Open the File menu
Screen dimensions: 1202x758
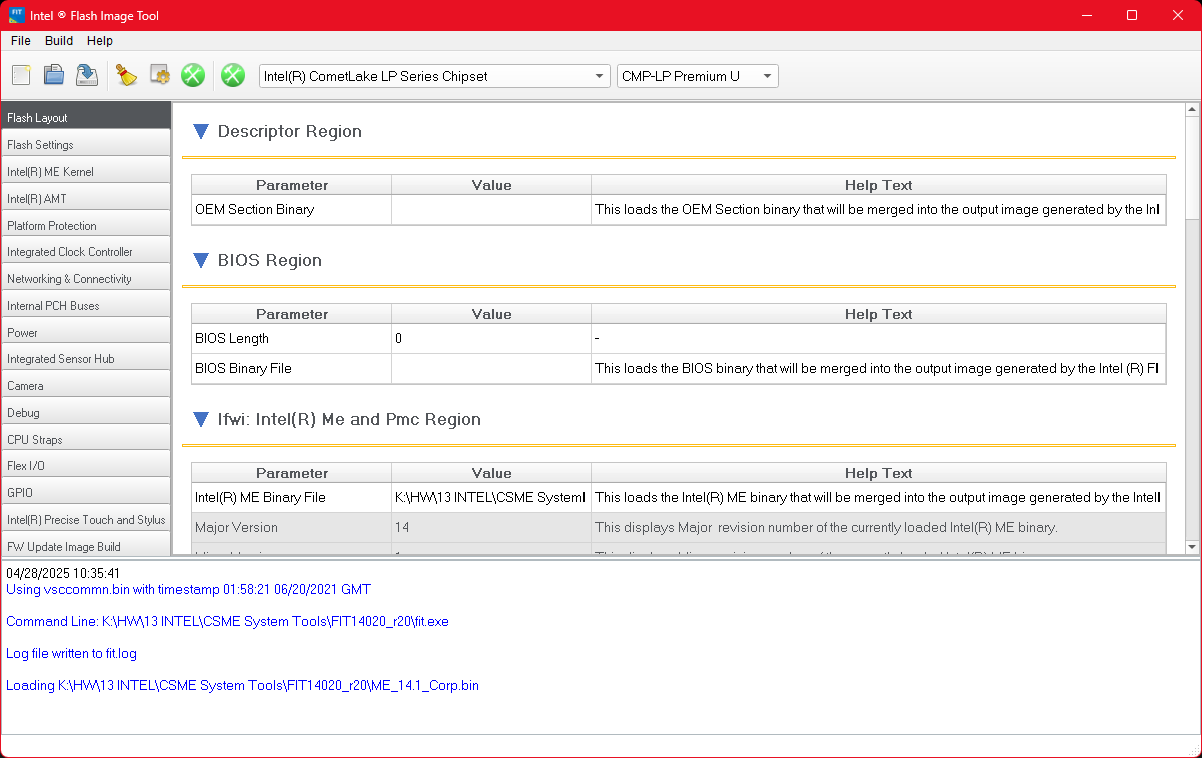pos(21,41)
